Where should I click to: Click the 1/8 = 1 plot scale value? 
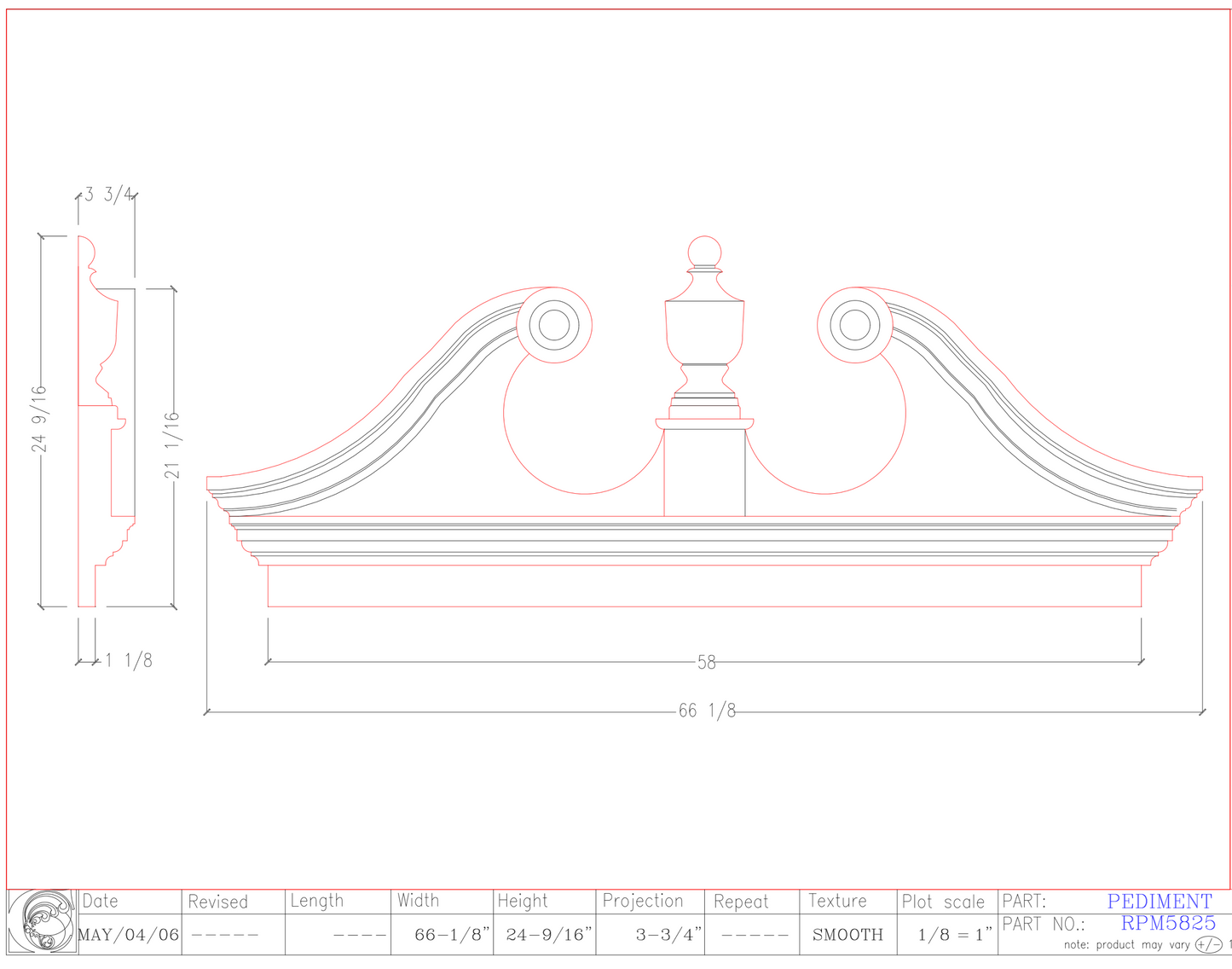pos(952,934)
